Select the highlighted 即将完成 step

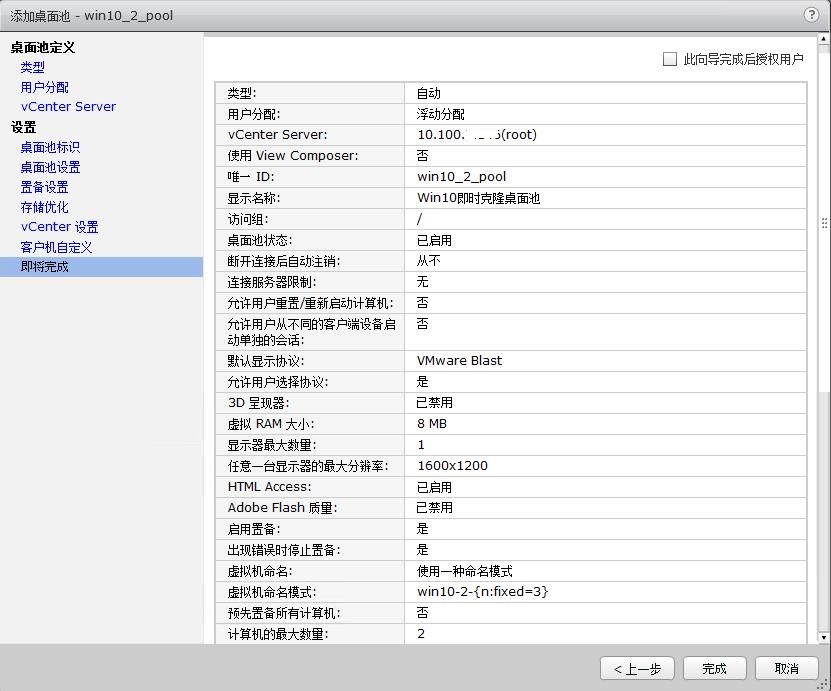(45, 267)
